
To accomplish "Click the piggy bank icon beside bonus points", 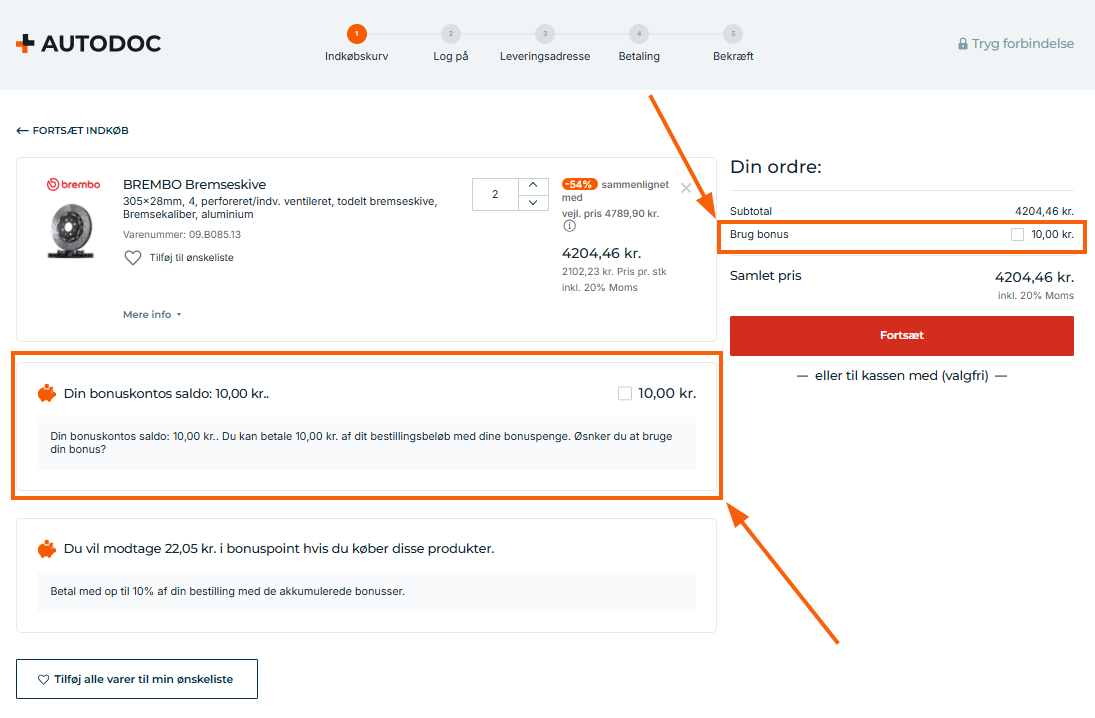I will point(47,549).
